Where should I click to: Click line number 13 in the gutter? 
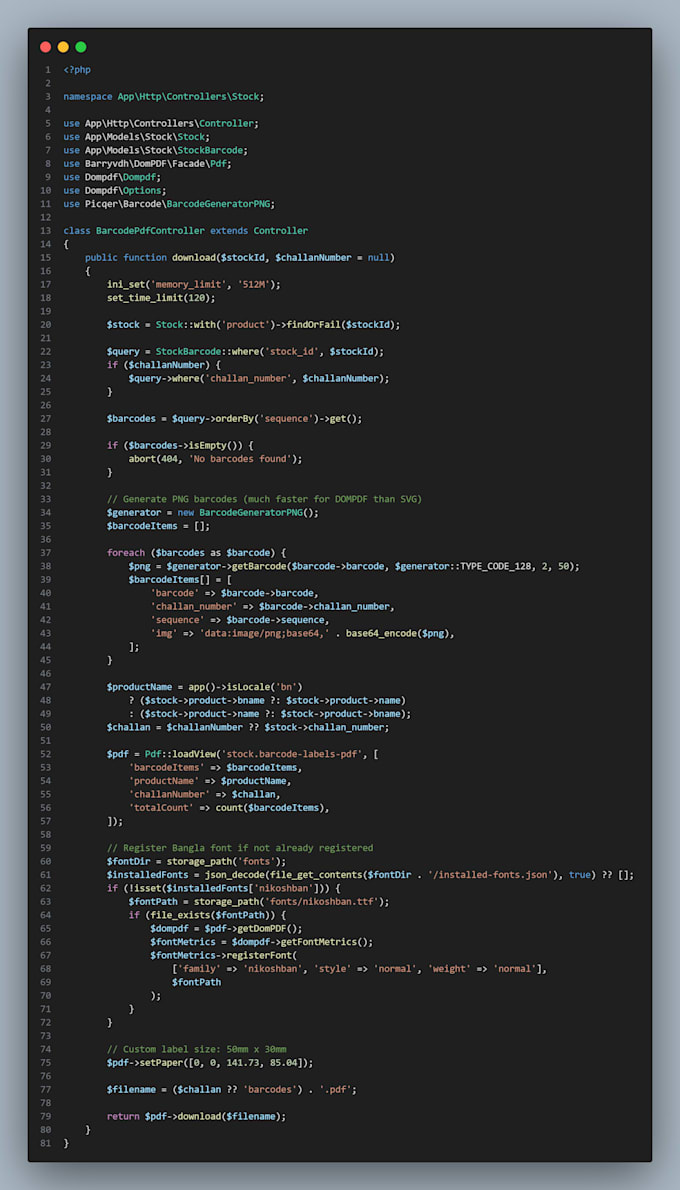(x=46, y=231)
